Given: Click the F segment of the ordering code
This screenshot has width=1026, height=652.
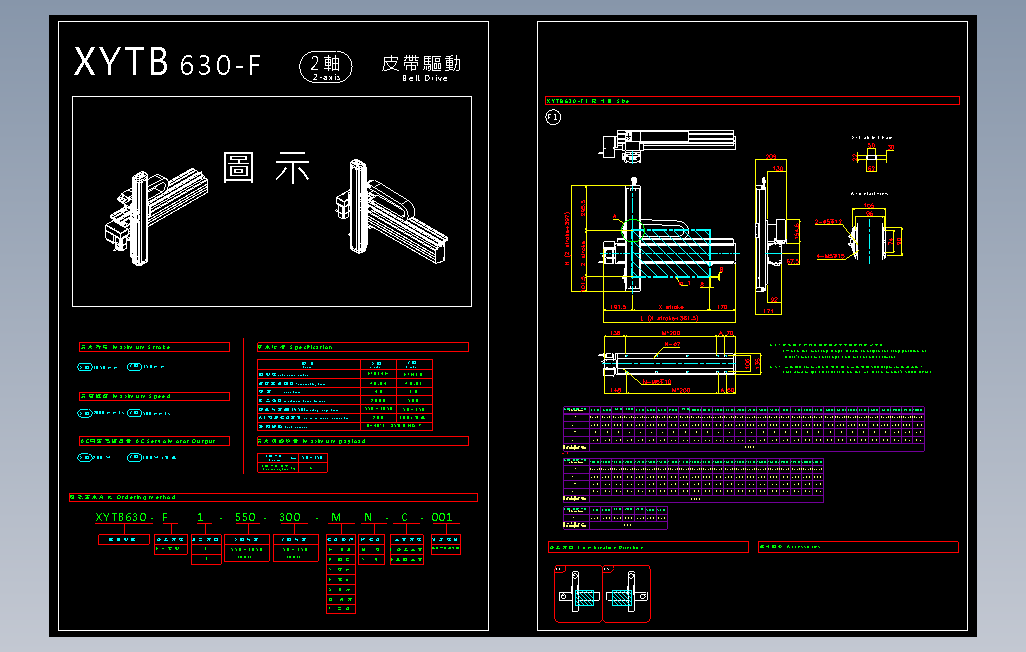Looking at the screenshot, I should [165, 517].
